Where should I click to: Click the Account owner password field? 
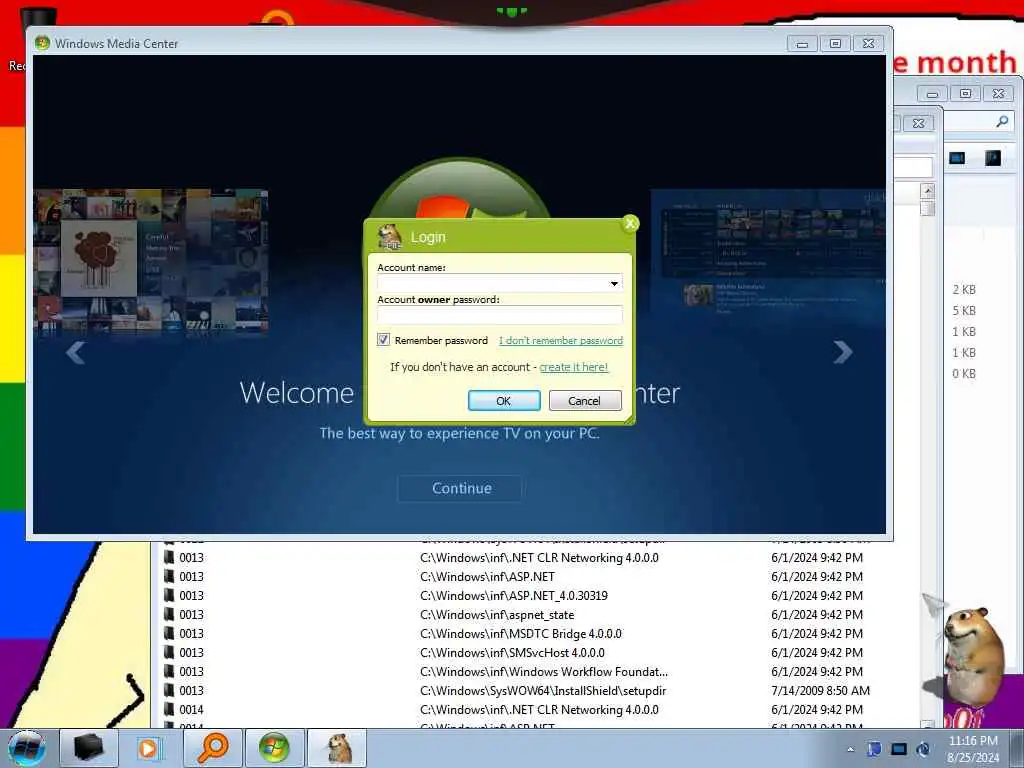[x=500, y=315]
